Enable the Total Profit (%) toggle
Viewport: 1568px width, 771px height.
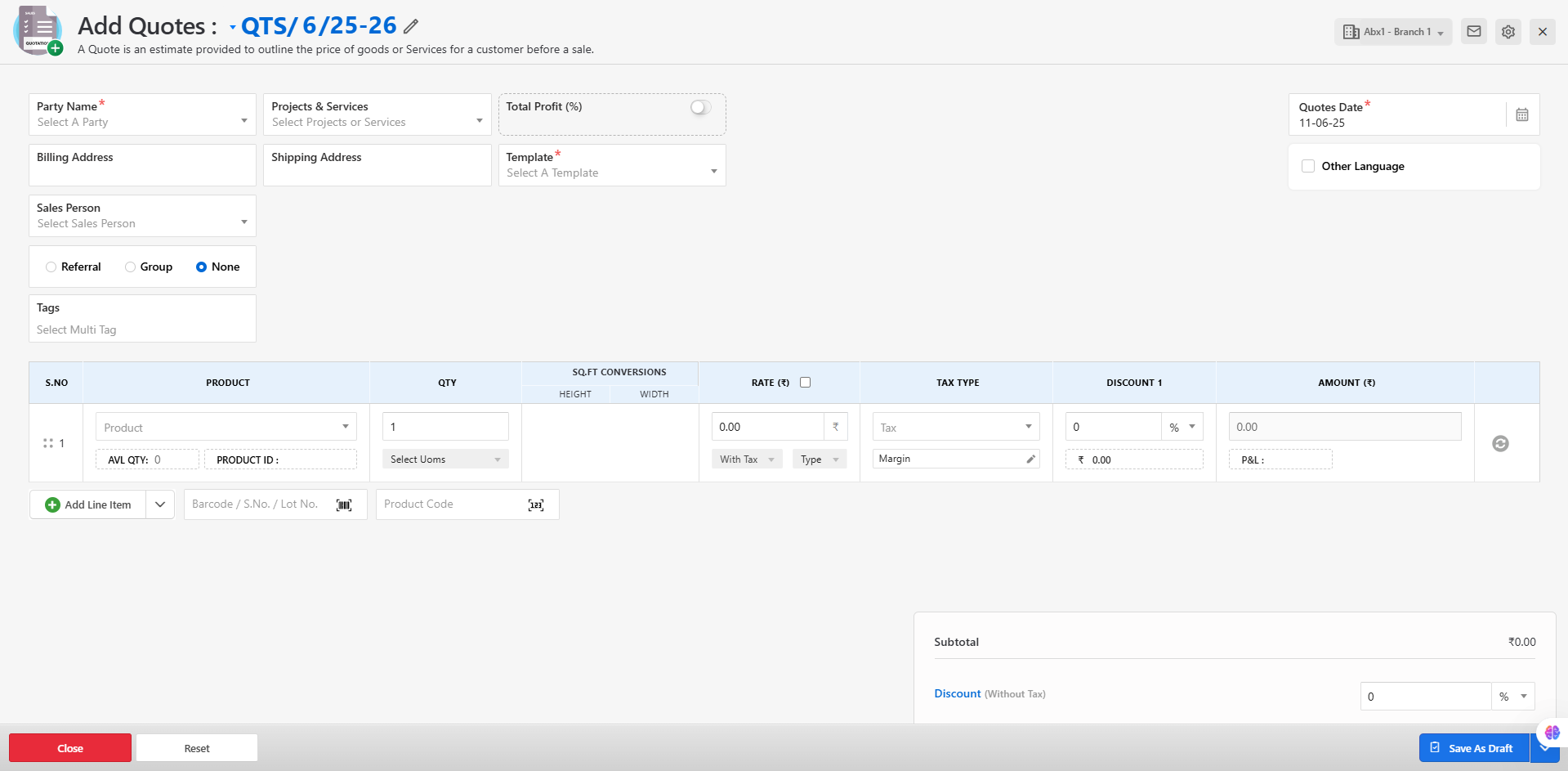tap(700, 108)
